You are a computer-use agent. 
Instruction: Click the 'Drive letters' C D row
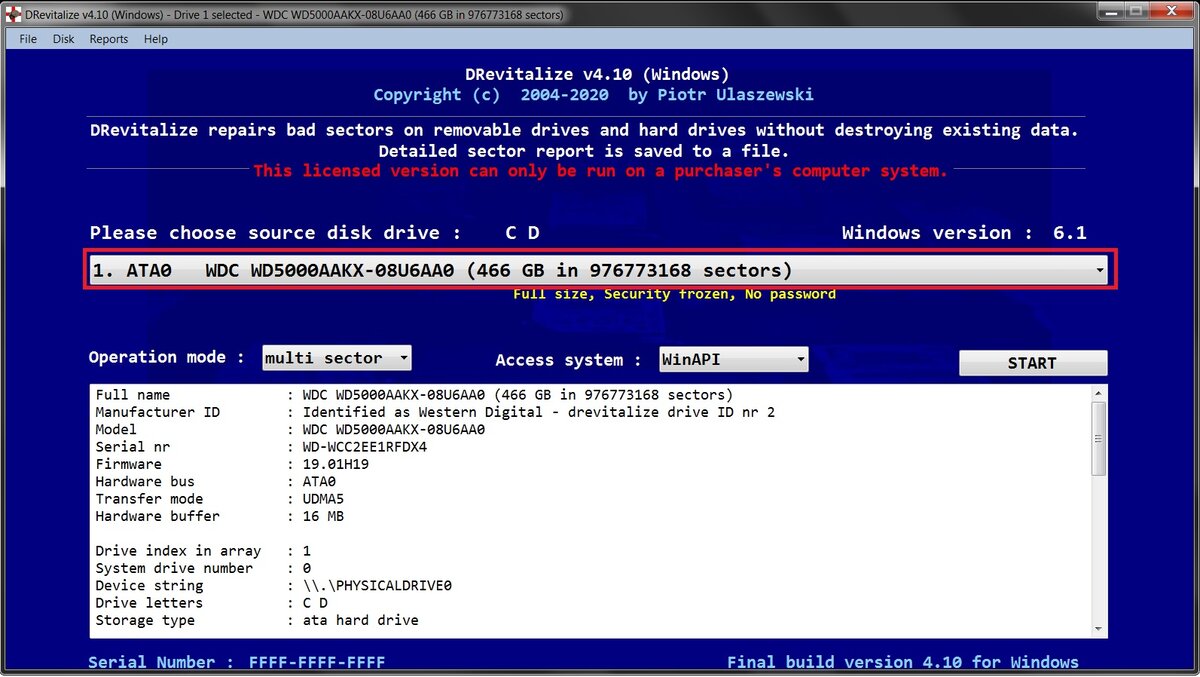tap(211, 603)
